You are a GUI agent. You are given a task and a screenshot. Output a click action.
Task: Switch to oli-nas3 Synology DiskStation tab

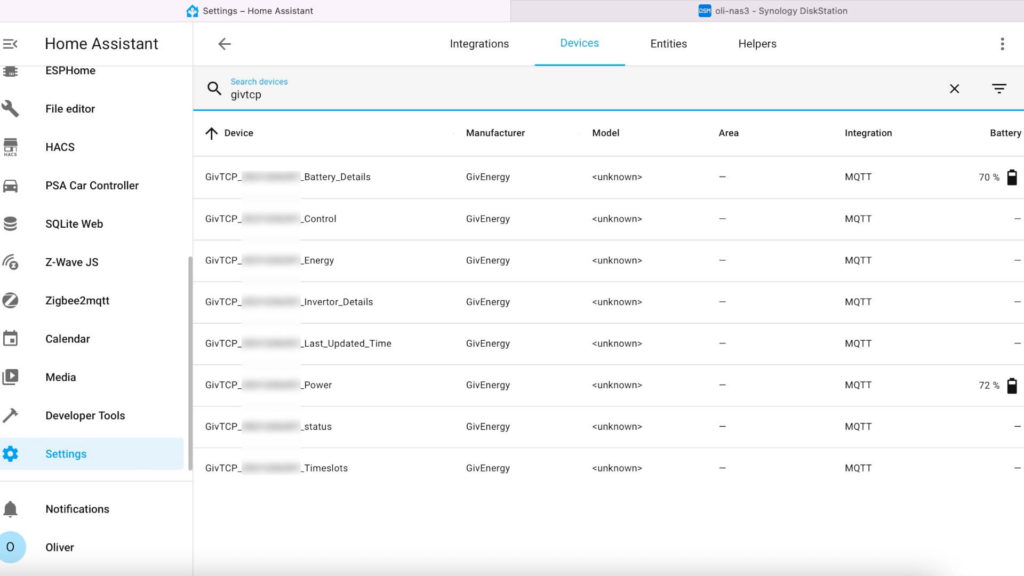pyautogui.click(x=767, y=10)
